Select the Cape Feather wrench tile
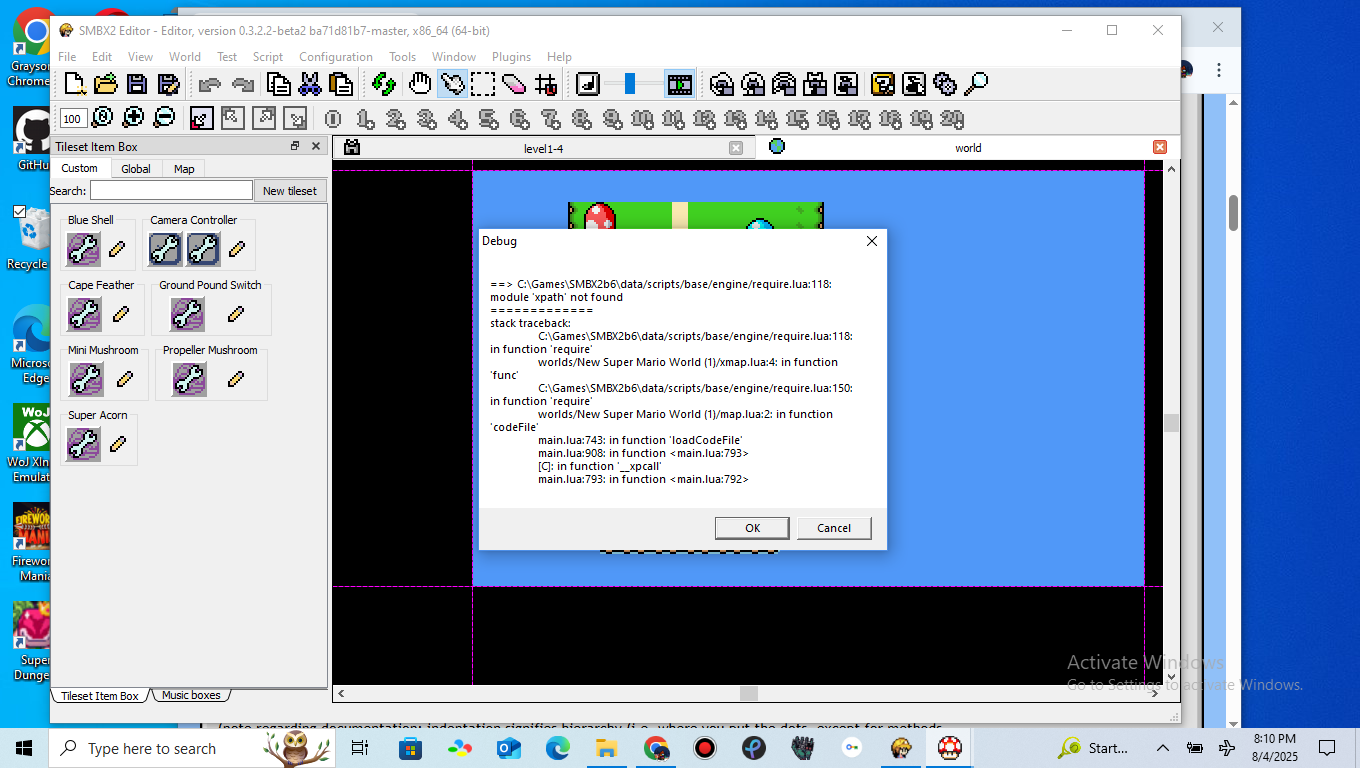Image resolution: width=1360 pixels, height=768 pixels. coord(84,314)
